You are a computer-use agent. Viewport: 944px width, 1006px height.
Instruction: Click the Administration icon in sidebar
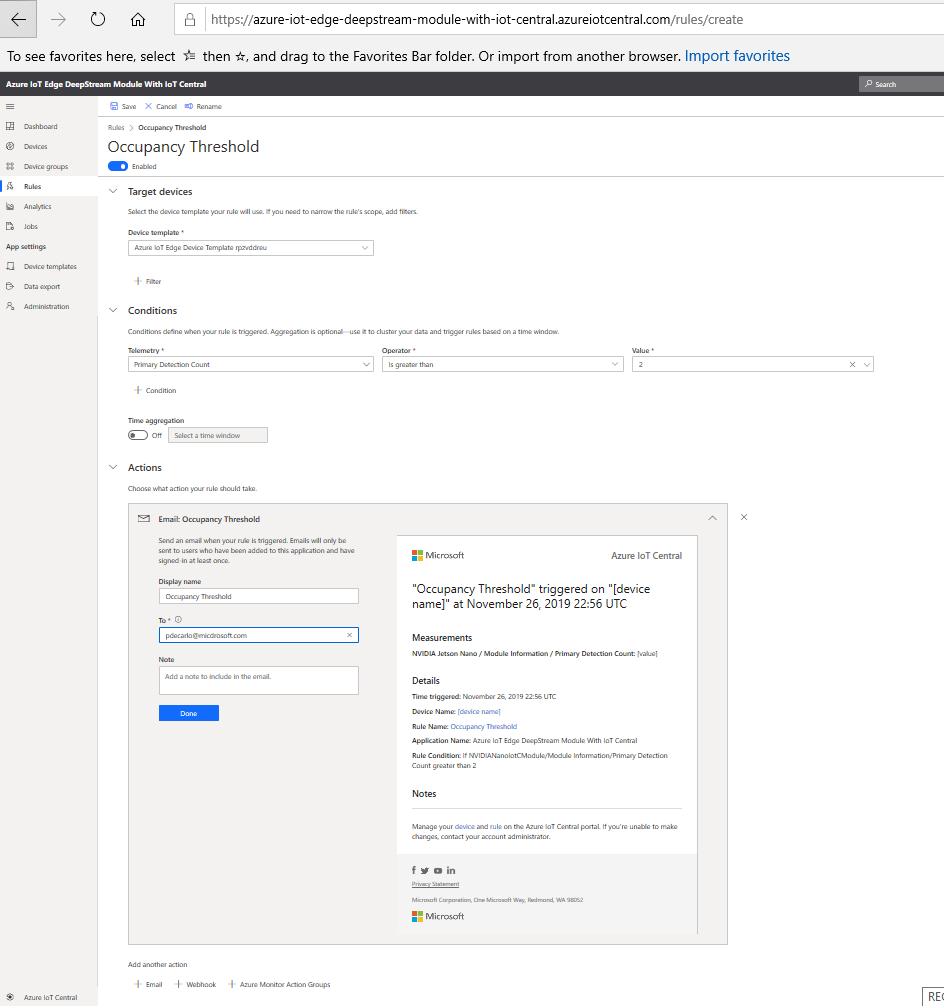(x=10, y=306)
